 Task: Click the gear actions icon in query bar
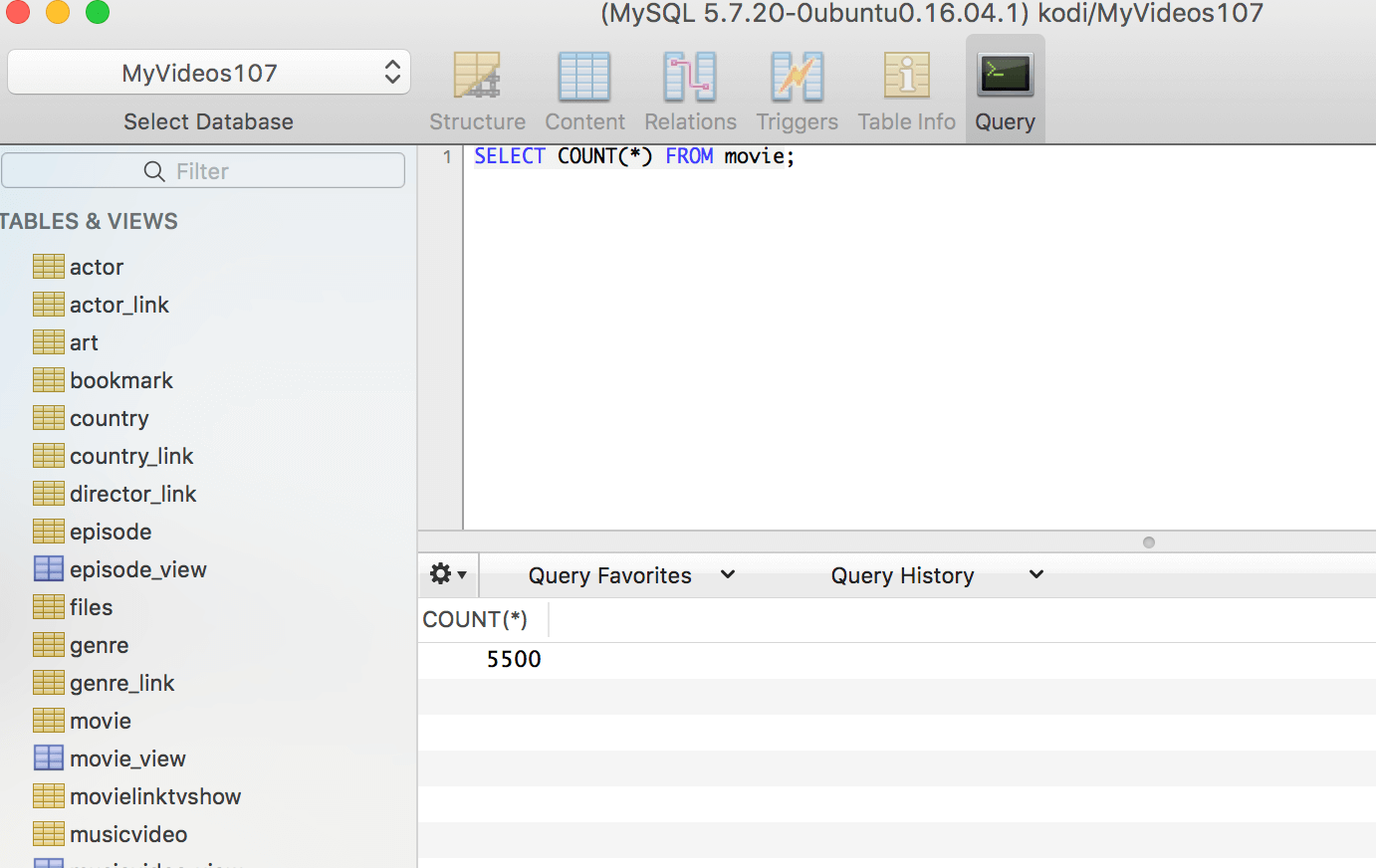point(447,574)
